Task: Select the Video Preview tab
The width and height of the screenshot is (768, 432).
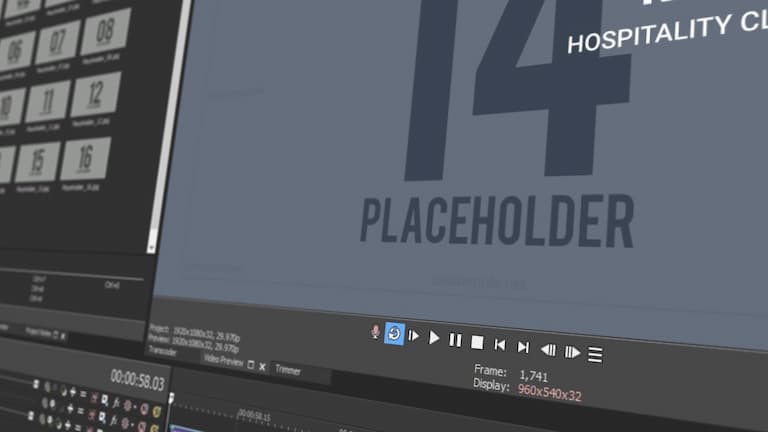Action: coord(223,361)
